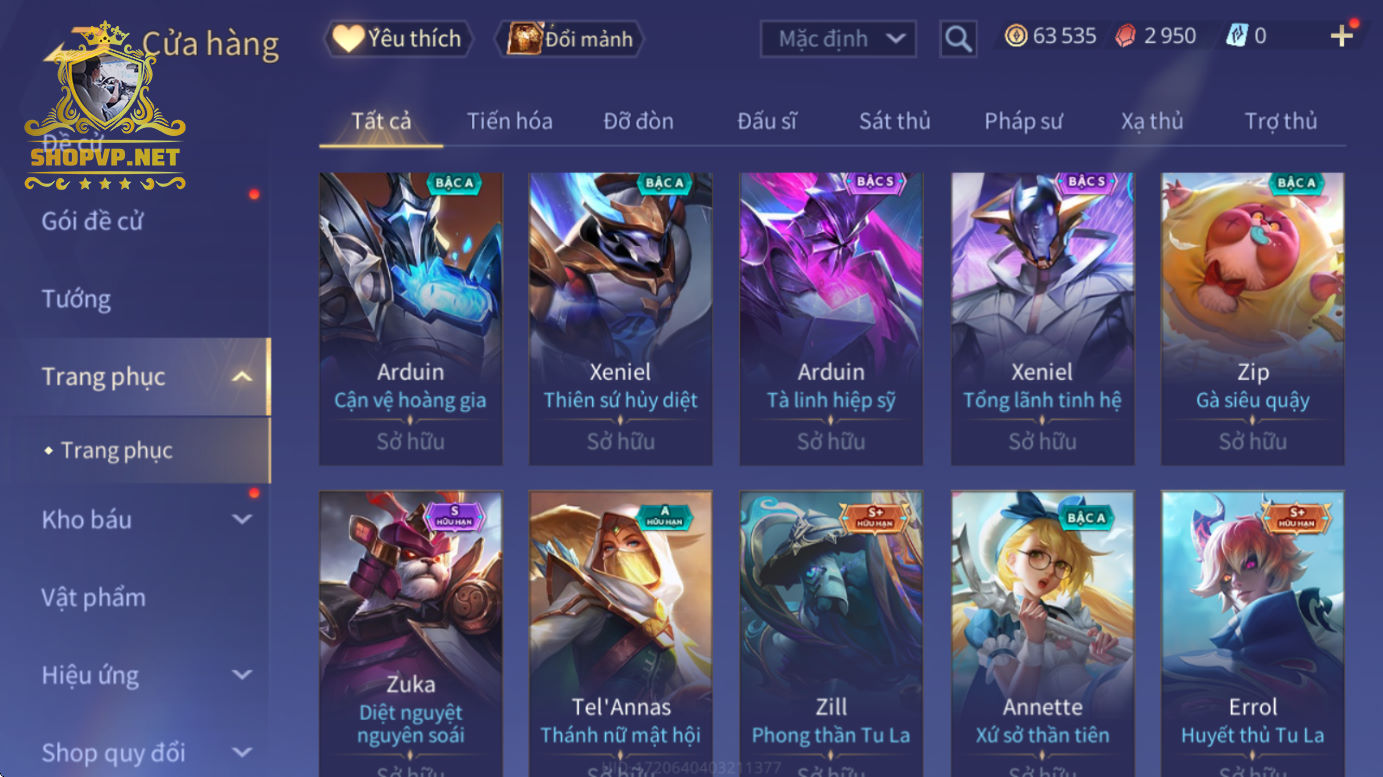Select the Tiến hóa tab
The width and height of the screenshot is (1383, 777).
509,121
